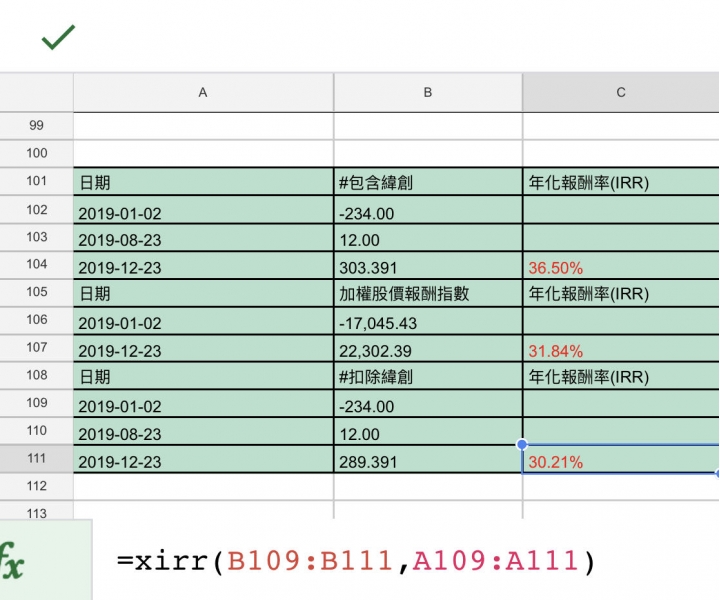Click row 108 年化報酬率(IRR) cell
This screenshot has height=600, width=720.
(x=621, y=376)
